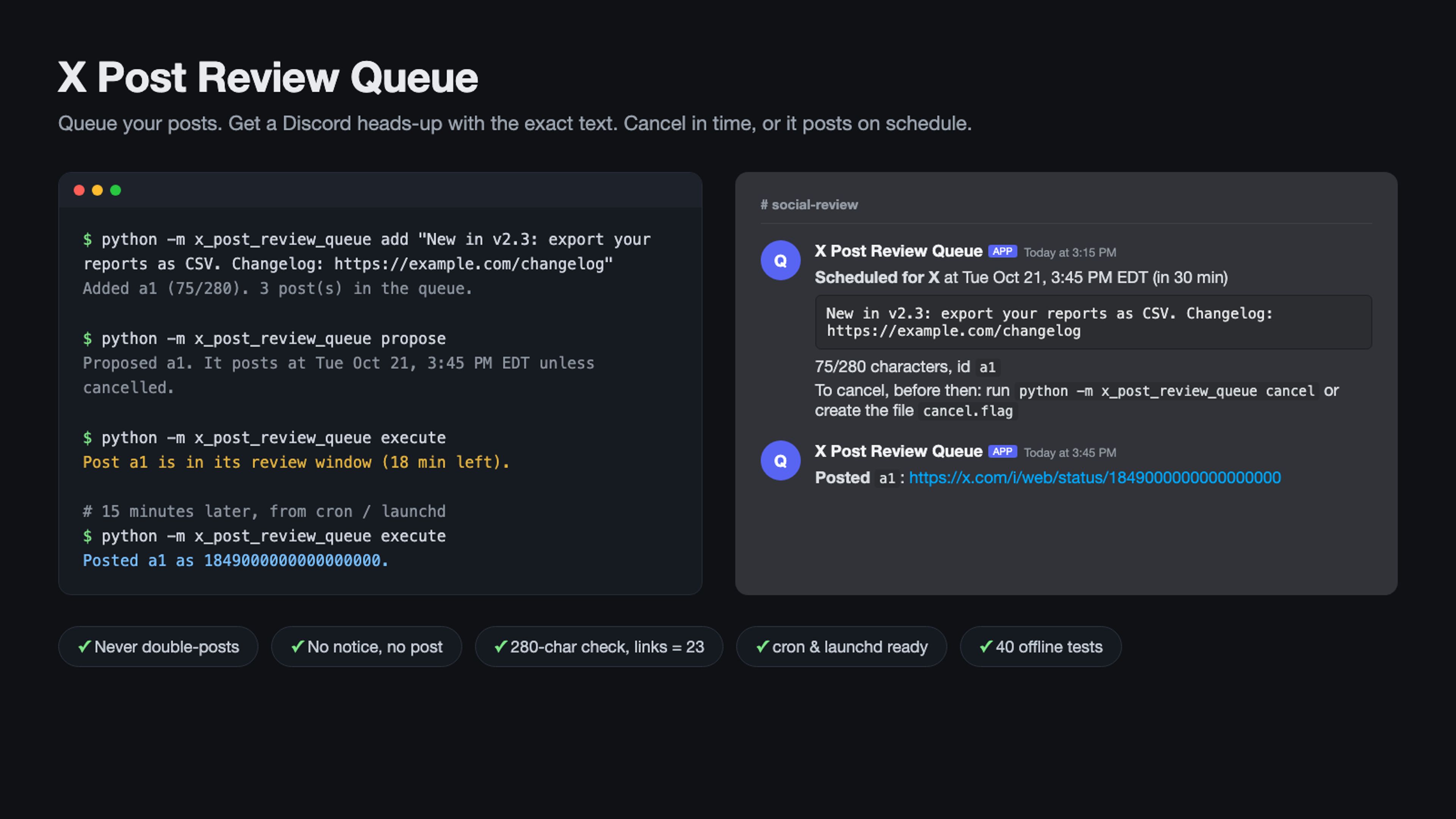This screenshot has height=819, width=1456.
Task: Click the 'python -m x_post_review_queue cancel' inline code
Action: coord(1167,391)
